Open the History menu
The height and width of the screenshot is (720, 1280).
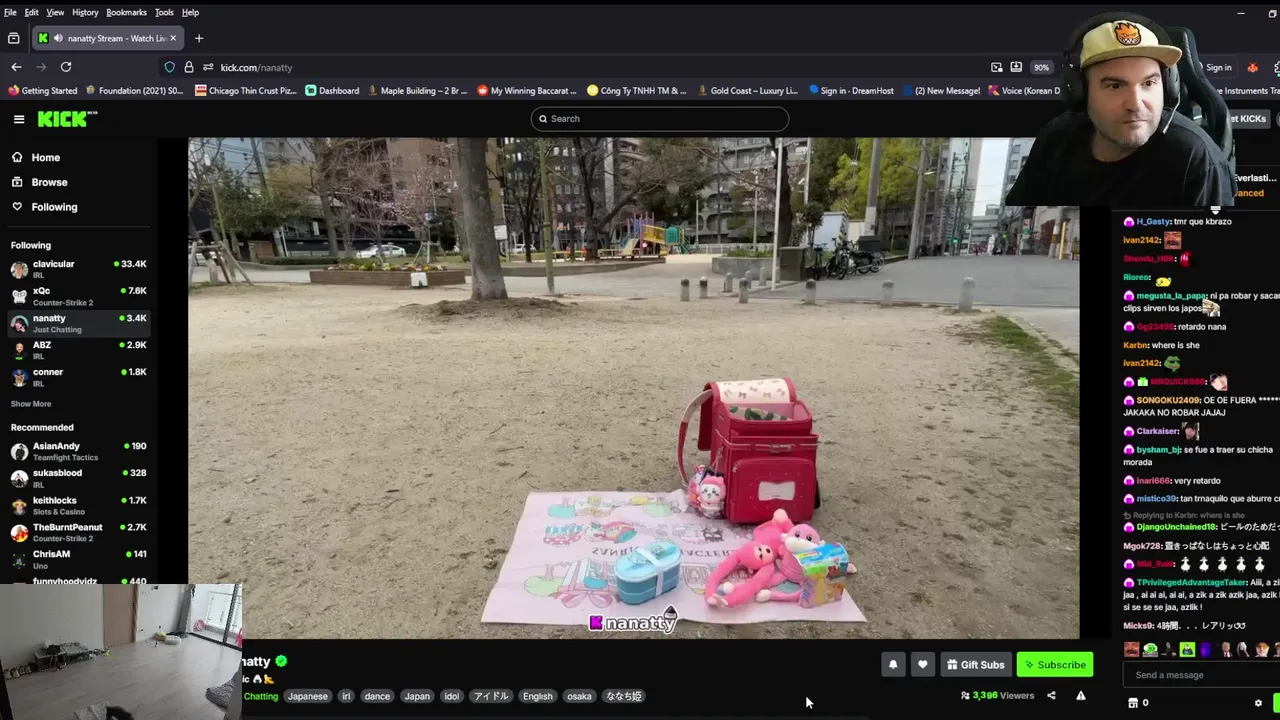(x=85, y=12)
